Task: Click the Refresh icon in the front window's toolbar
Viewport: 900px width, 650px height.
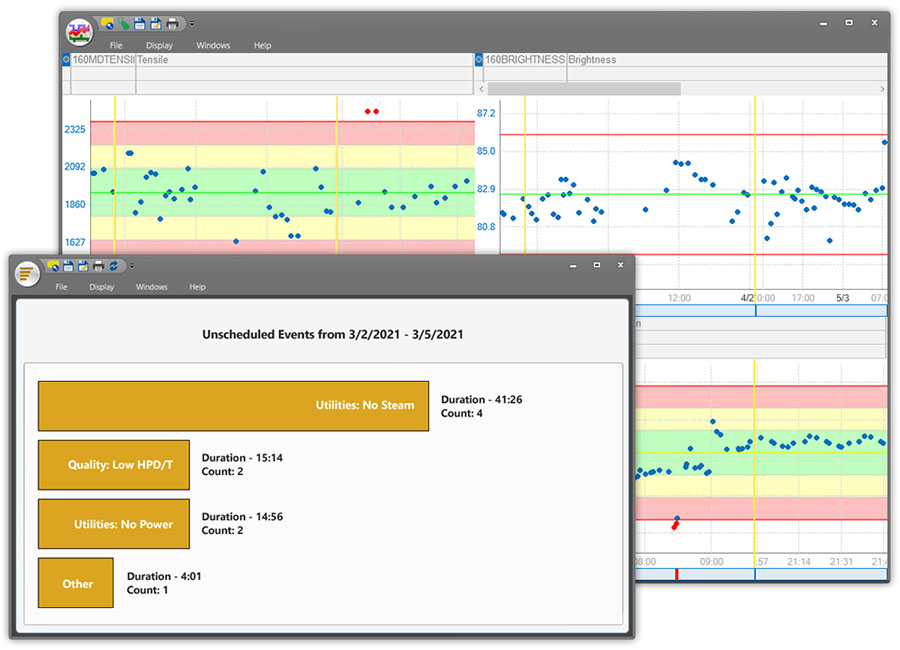Action: pos(114,266)
